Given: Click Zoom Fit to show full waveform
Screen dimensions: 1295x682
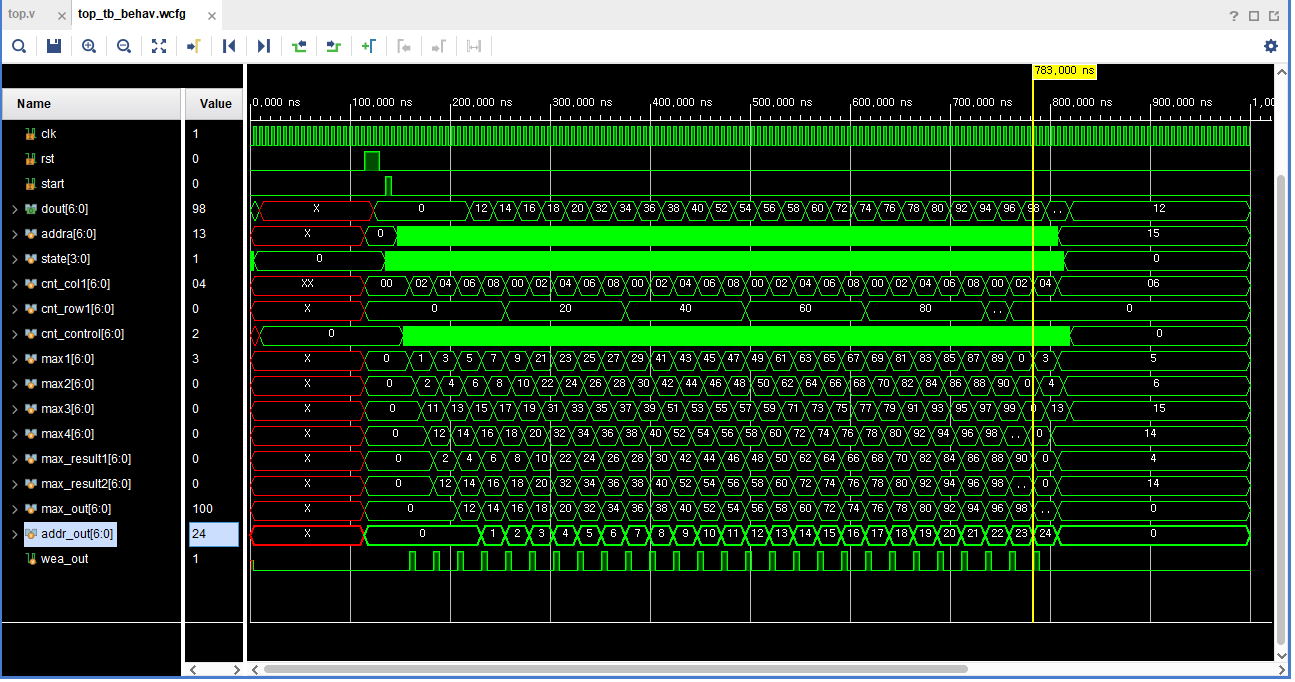Looking at the screenshot, I should (158, 45).
